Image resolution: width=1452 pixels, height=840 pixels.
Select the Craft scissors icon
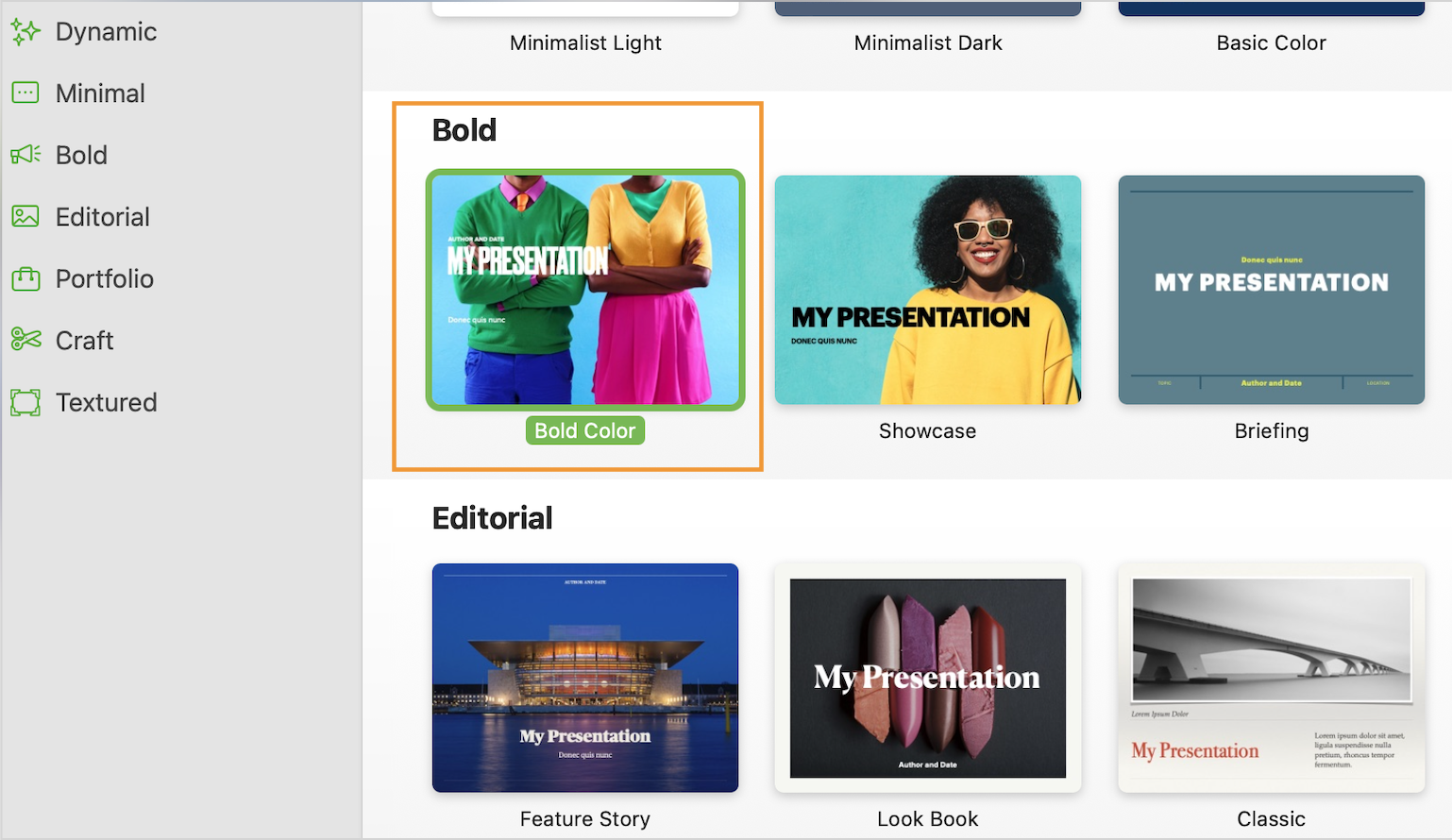25,340
